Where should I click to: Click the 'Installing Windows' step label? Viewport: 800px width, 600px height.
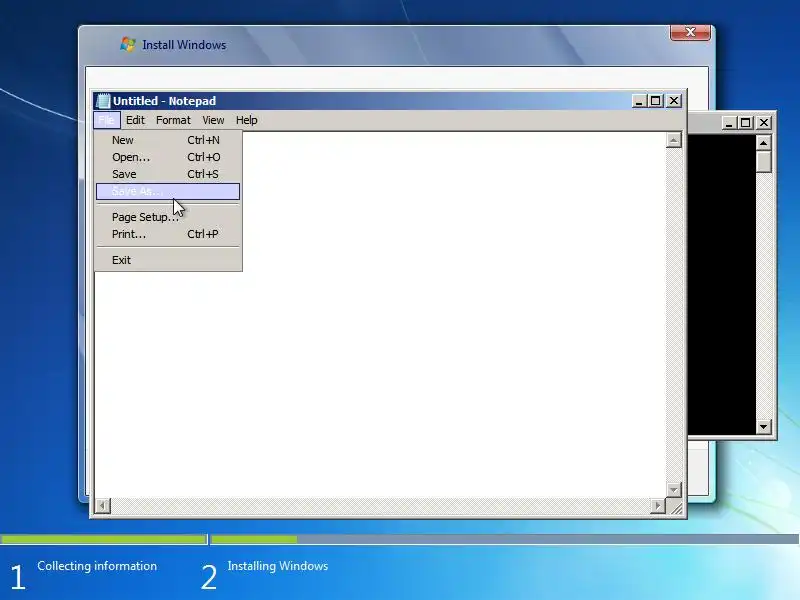(278, 566)
